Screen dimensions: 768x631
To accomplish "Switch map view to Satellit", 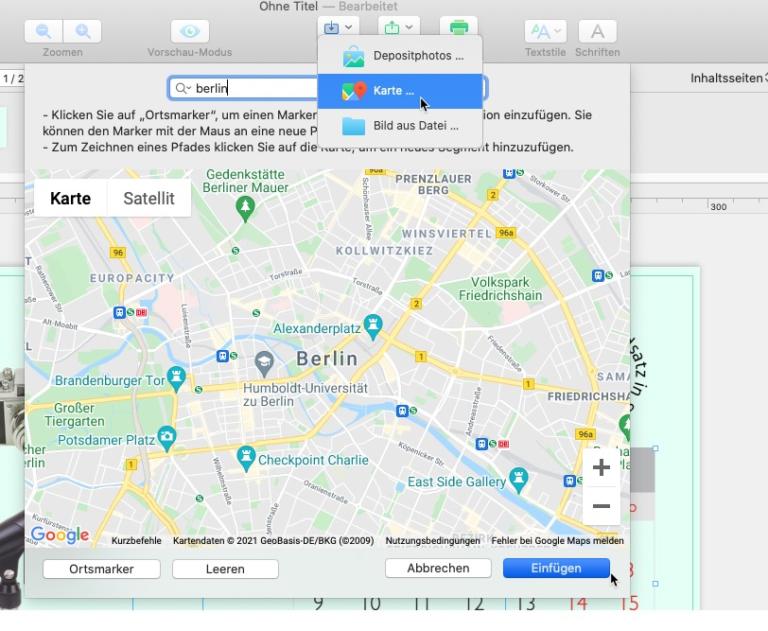I will click(x=149, y=198).
